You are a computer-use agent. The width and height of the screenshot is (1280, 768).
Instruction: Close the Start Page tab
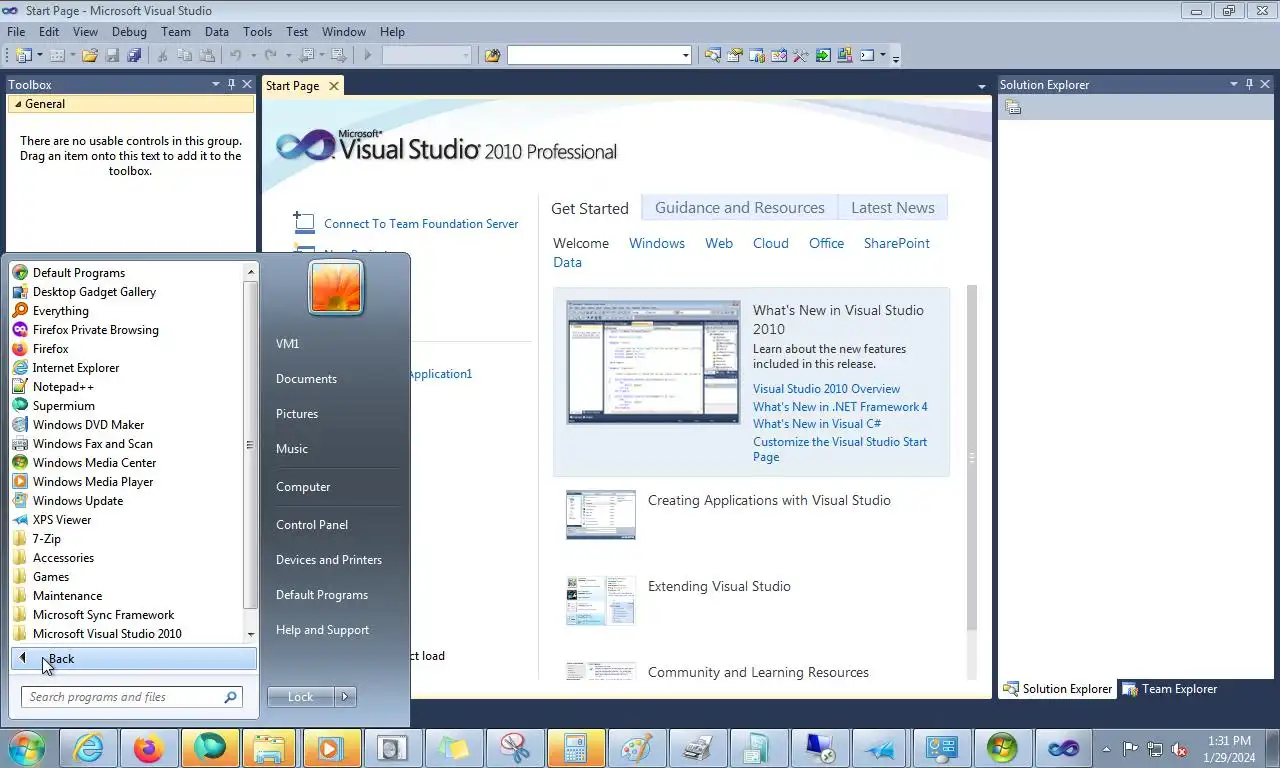coord(334,86)
